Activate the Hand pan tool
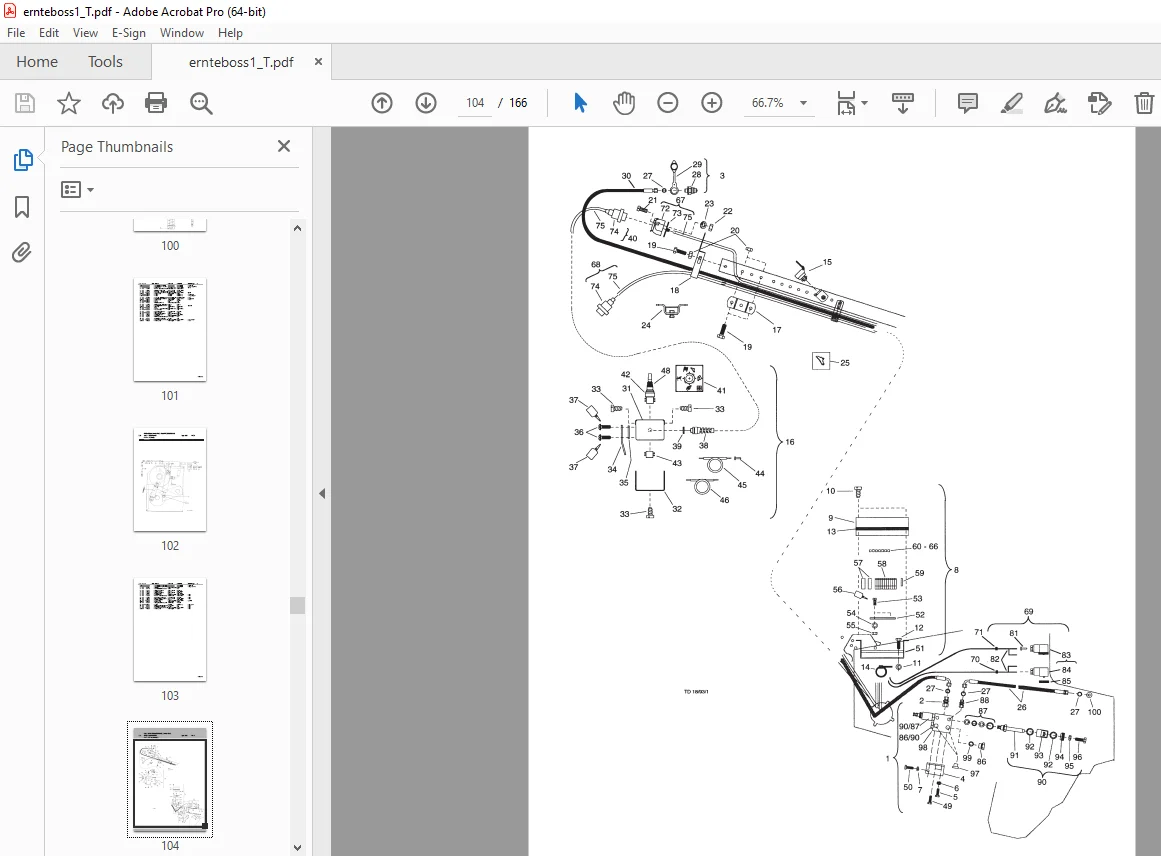 (624, 103)
